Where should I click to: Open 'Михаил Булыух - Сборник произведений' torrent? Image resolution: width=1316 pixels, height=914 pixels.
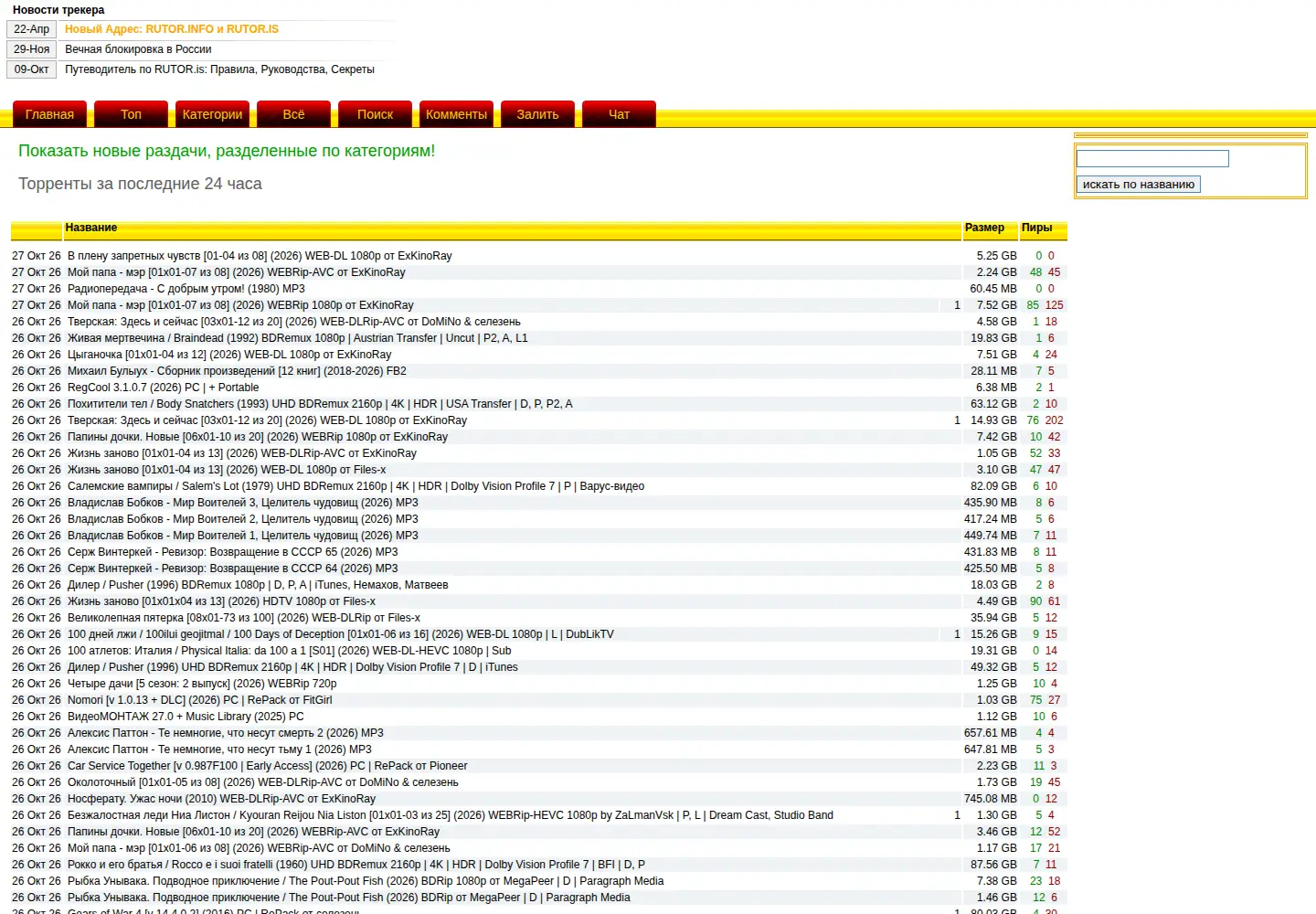click(x=237, y=371)
